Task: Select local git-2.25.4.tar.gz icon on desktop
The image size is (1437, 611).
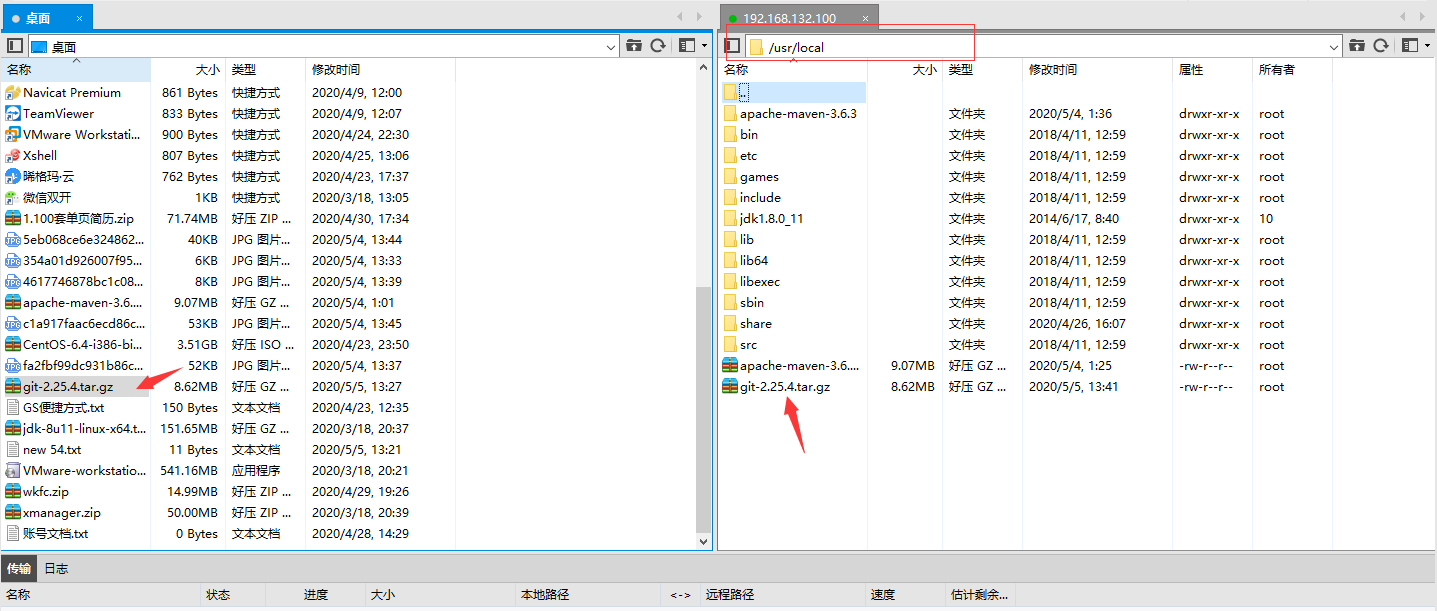Action: [x=13, y=387]
